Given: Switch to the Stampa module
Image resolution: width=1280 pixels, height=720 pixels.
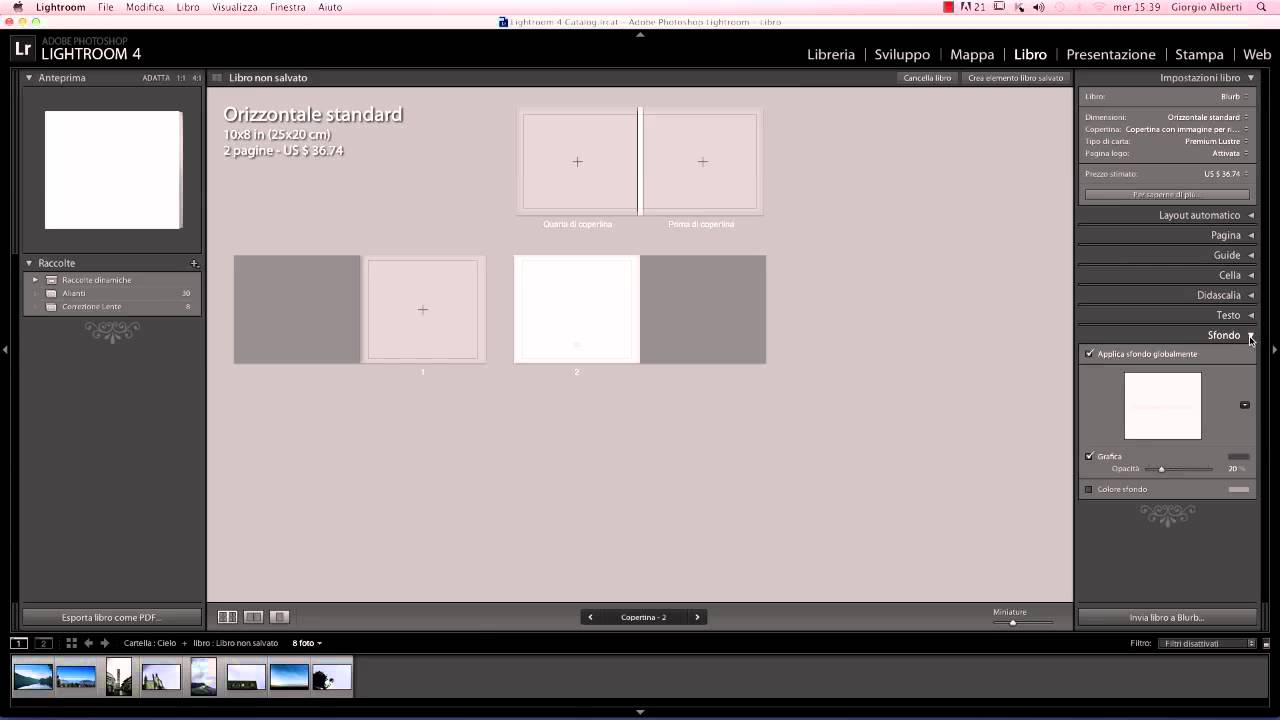Looking at the screenshot, I should [1199, 54].
